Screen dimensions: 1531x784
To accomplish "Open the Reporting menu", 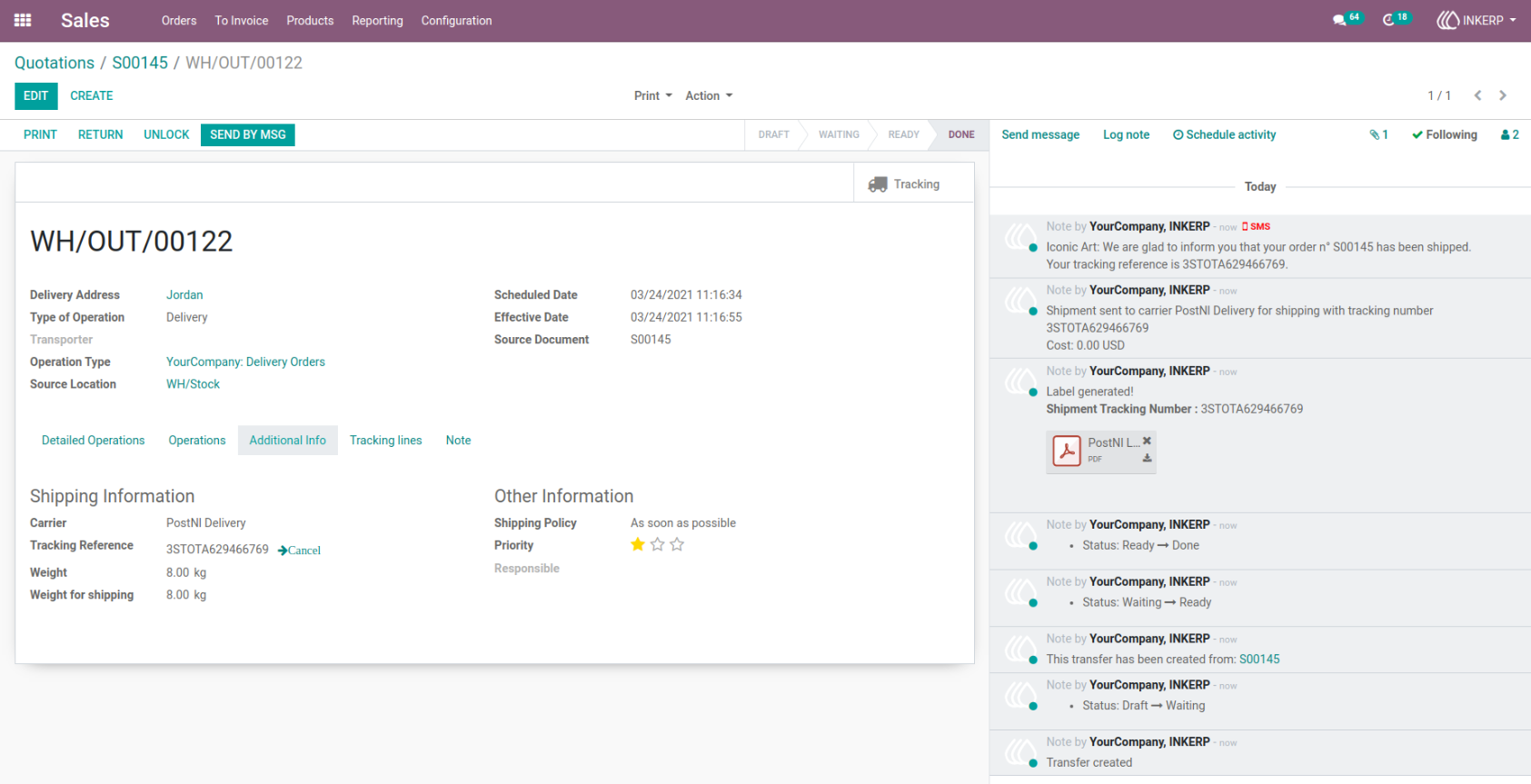I will click(377, 20).
